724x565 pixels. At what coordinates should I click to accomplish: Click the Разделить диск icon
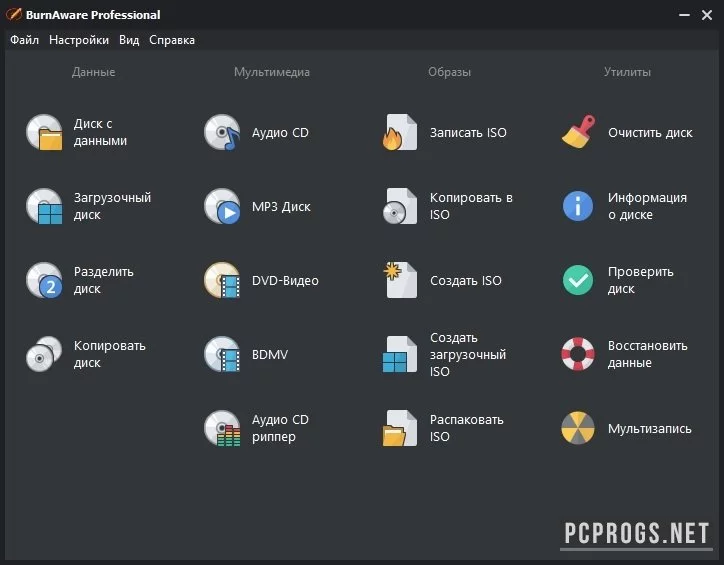pos(44,280)
